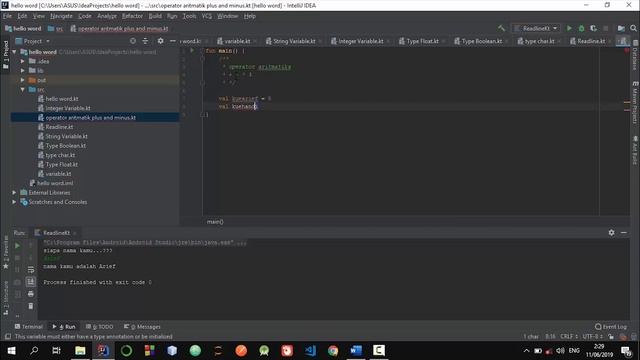Open the Refactor menu
The height and width of the screenshot is (360, 640).
[x=132, y=16]
